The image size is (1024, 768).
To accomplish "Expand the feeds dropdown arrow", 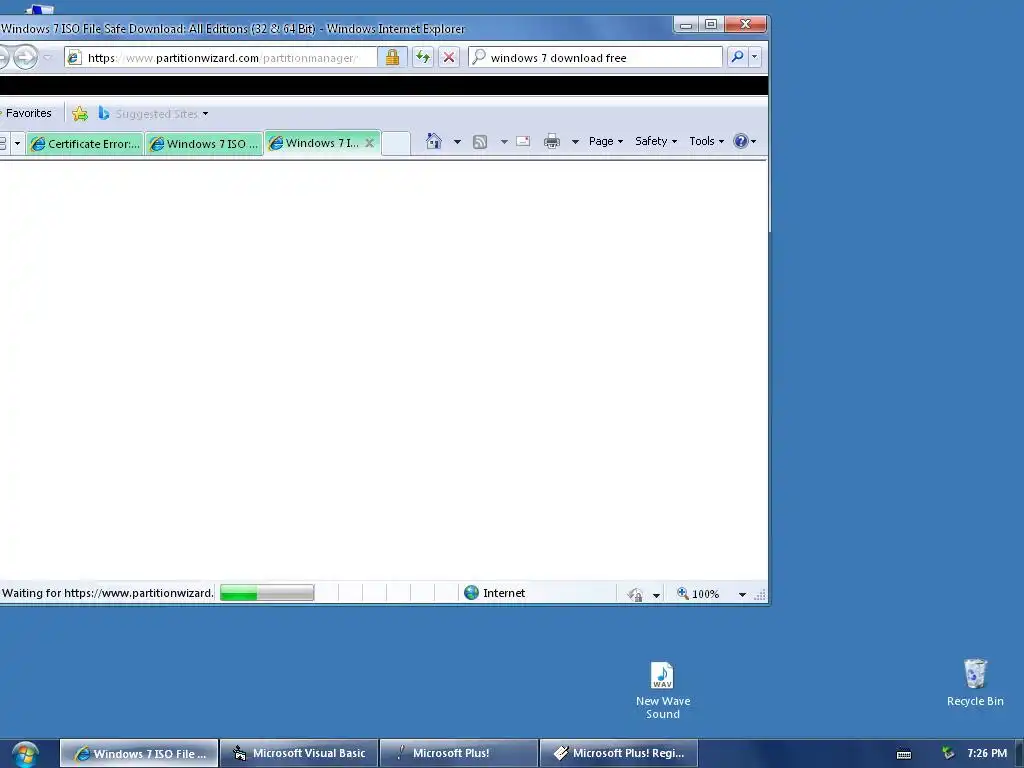I will pyautogui.click(x=504, y=142).
